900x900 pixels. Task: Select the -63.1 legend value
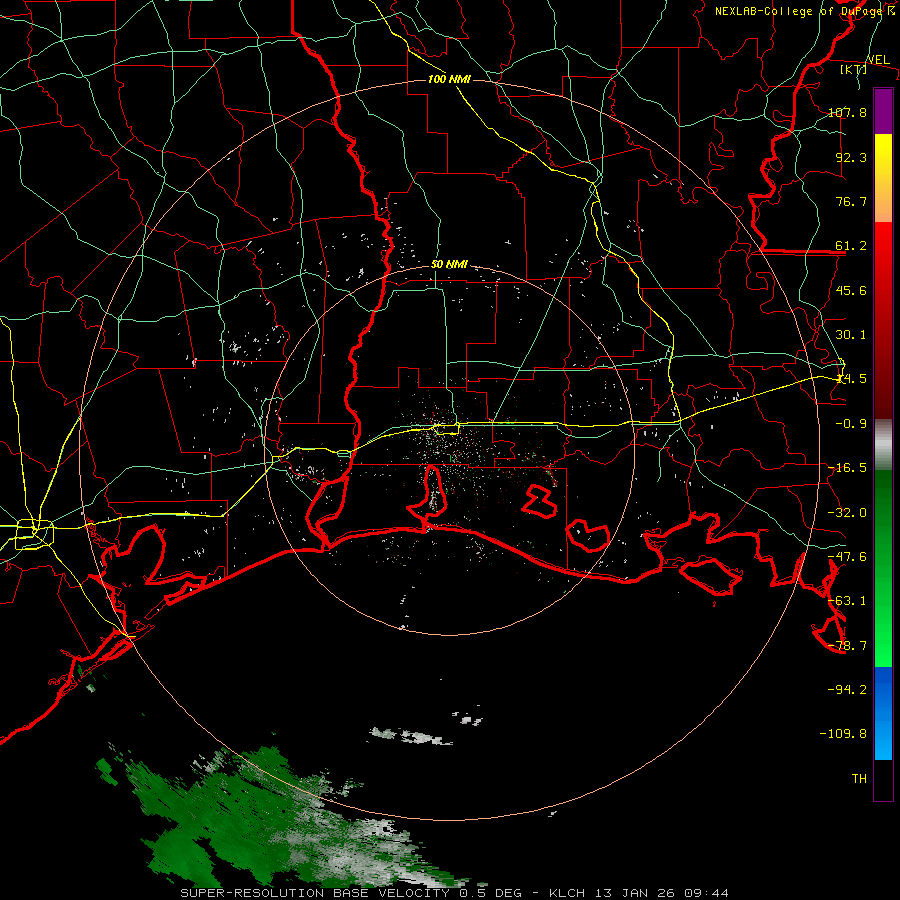(847, 601)
